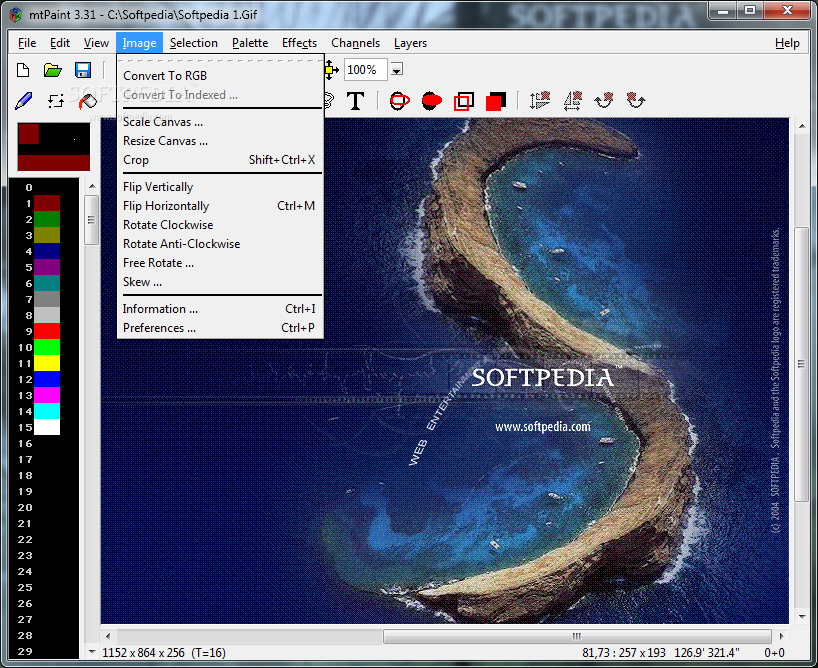Select palette color 1 dark red
The height and width of the screenshot is (668, 818).
(x=47, y=203)
